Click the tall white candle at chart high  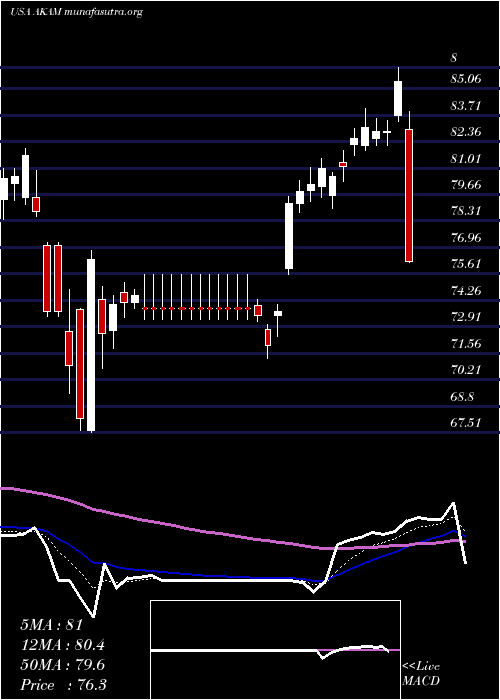398,98
